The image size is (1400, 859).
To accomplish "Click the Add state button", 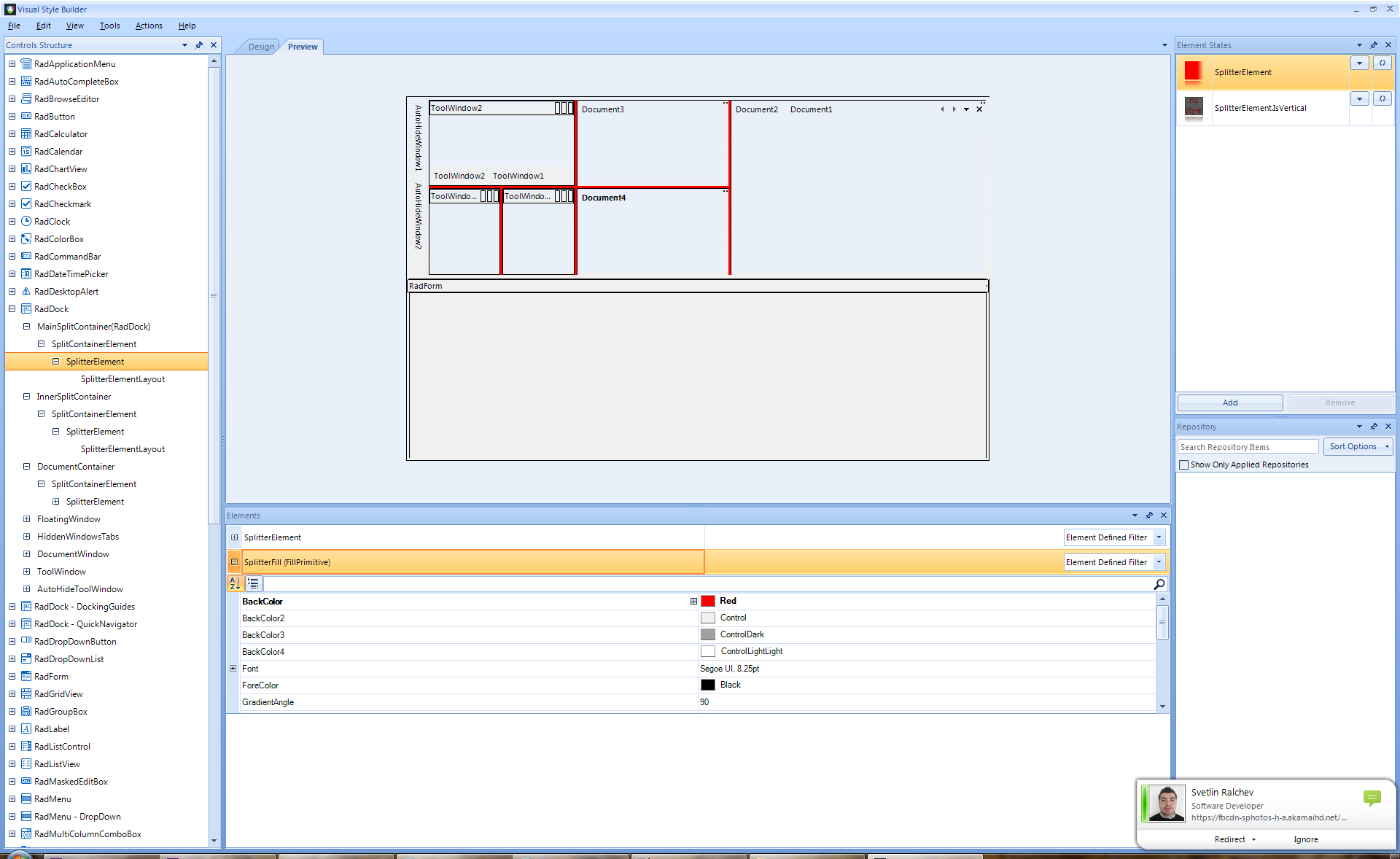I will pos(1230,403).
